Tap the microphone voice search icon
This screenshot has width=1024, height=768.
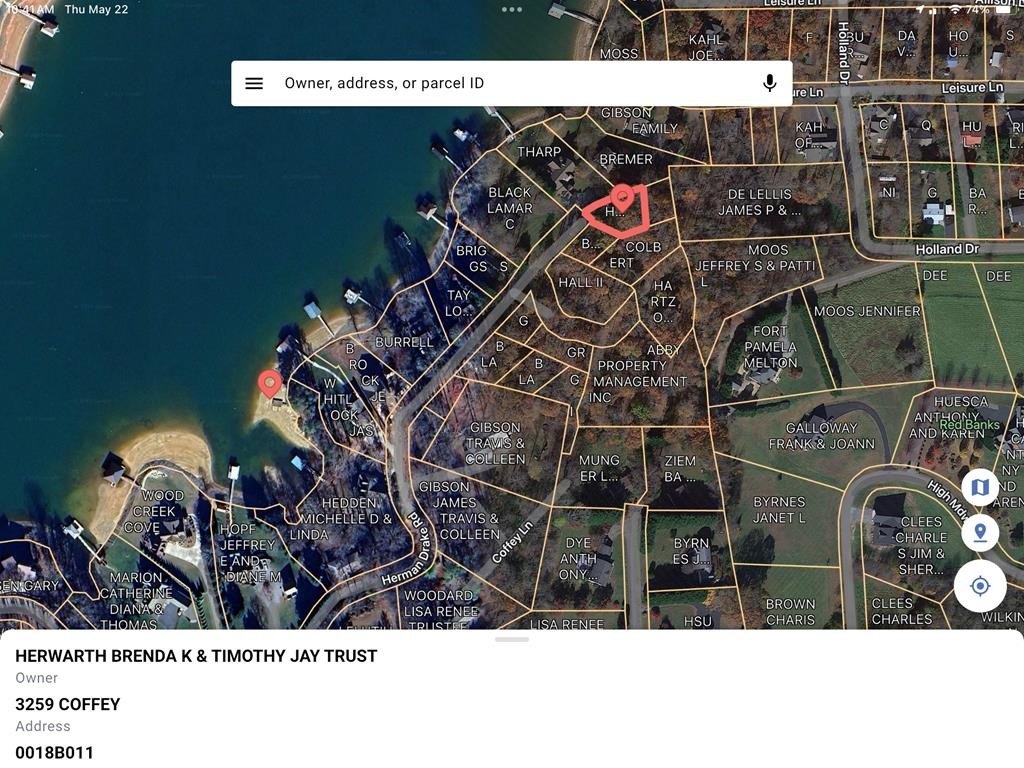click(769, 83)
